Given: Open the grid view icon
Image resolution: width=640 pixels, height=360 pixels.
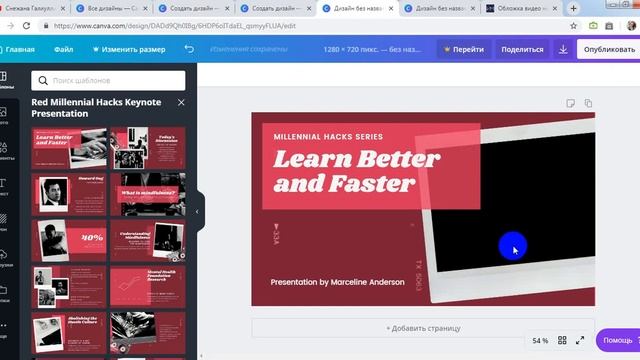Looking at the screenshot, I should (x=562, y=340).
